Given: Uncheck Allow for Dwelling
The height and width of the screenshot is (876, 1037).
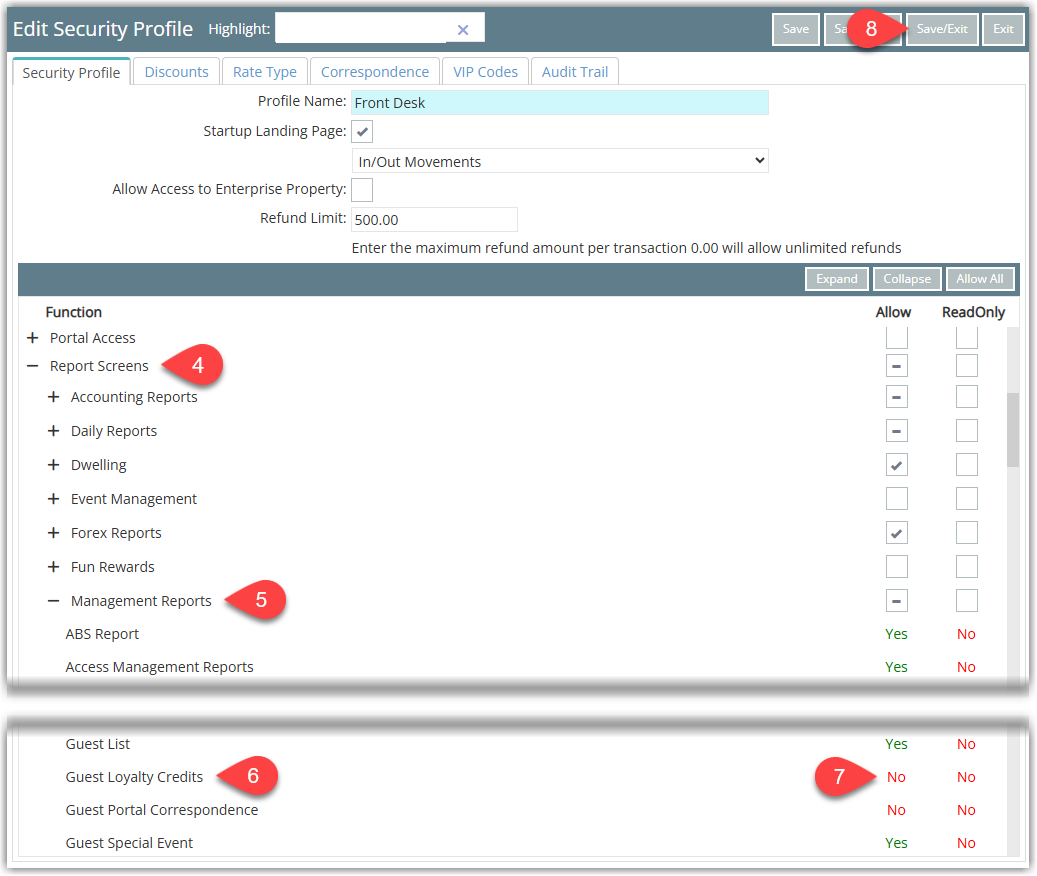Looking at the screenshot, I should (897, 465).
